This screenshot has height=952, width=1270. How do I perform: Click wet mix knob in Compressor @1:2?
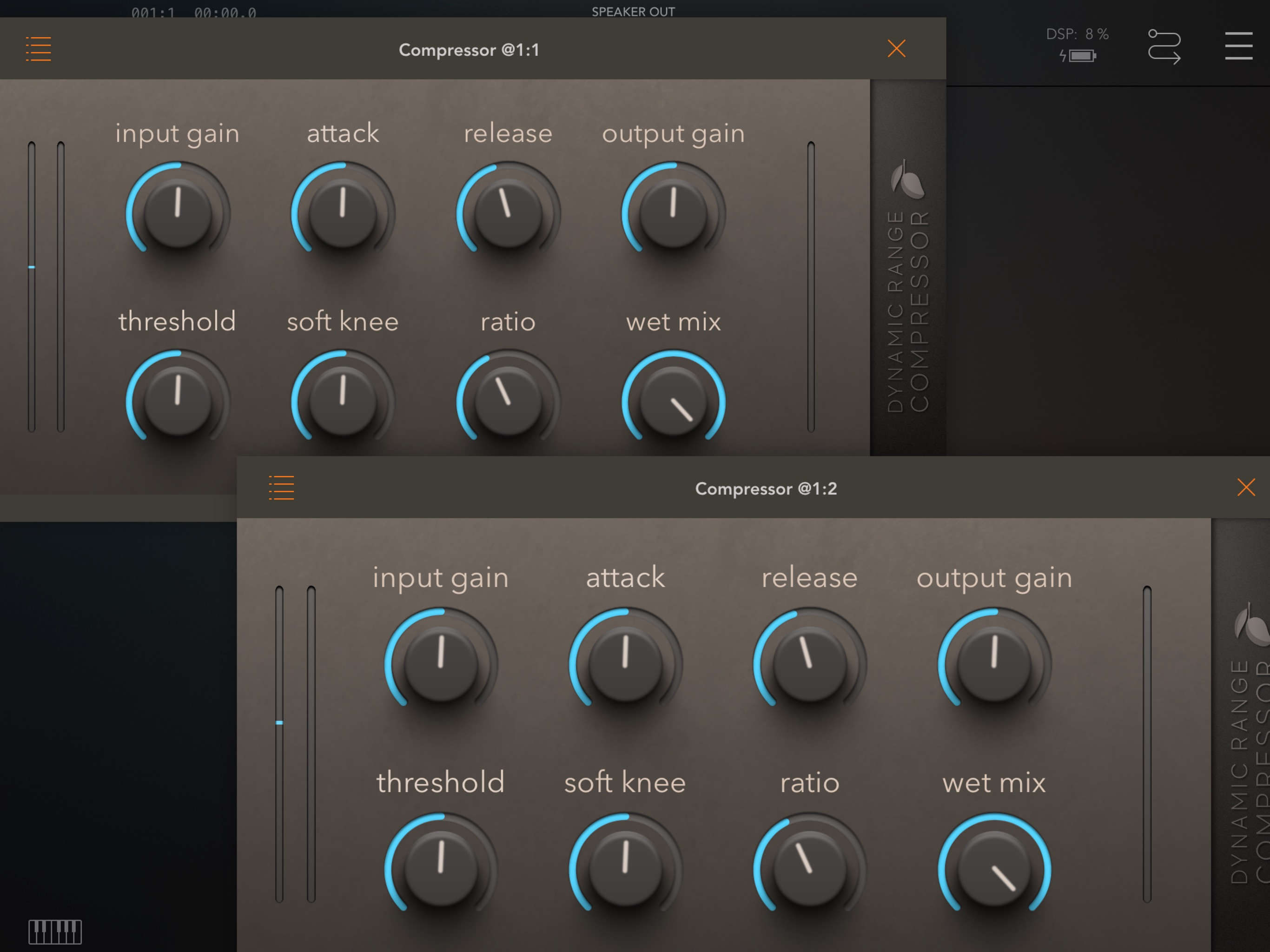pos(994,869)
